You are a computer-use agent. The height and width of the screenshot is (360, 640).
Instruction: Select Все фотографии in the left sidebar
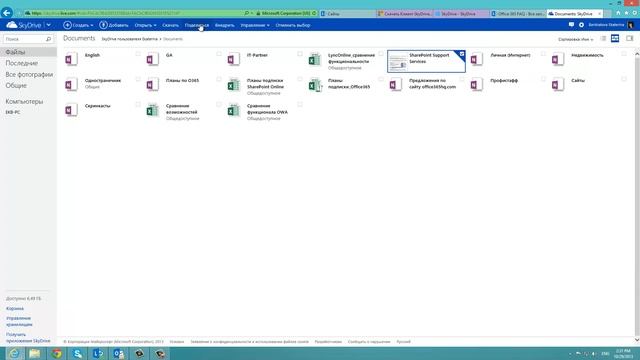click(28, 74)
